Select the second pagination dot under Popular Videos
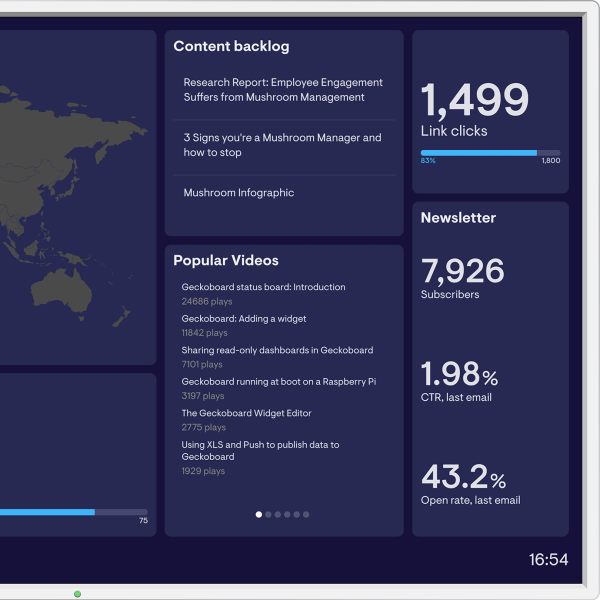Screen dimensions: 600x600 (x=268, y=514)
